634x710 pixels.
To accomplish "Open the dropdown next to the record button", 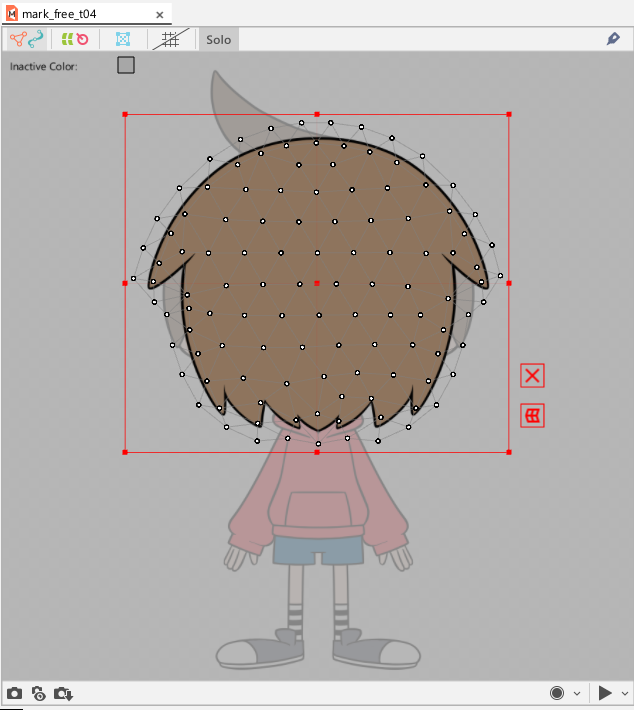I will (577, 693).
